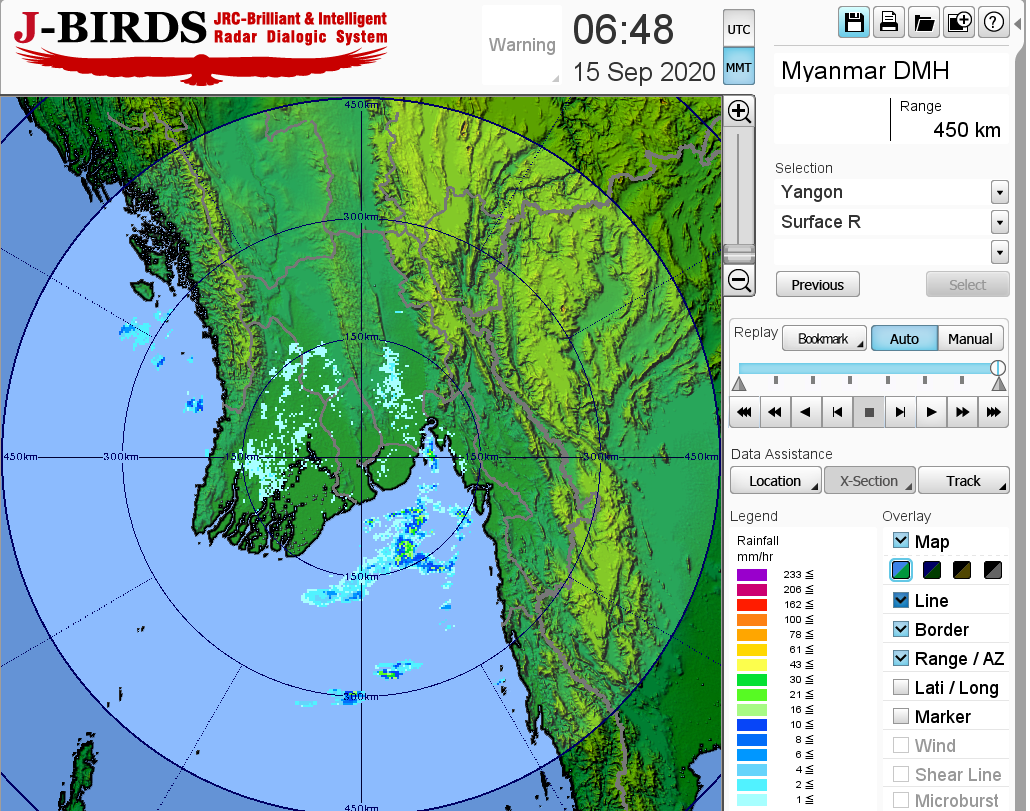Open the Surface R product dropdown
The height and width of the screenshot is (811, 1030).
[999, 222]
